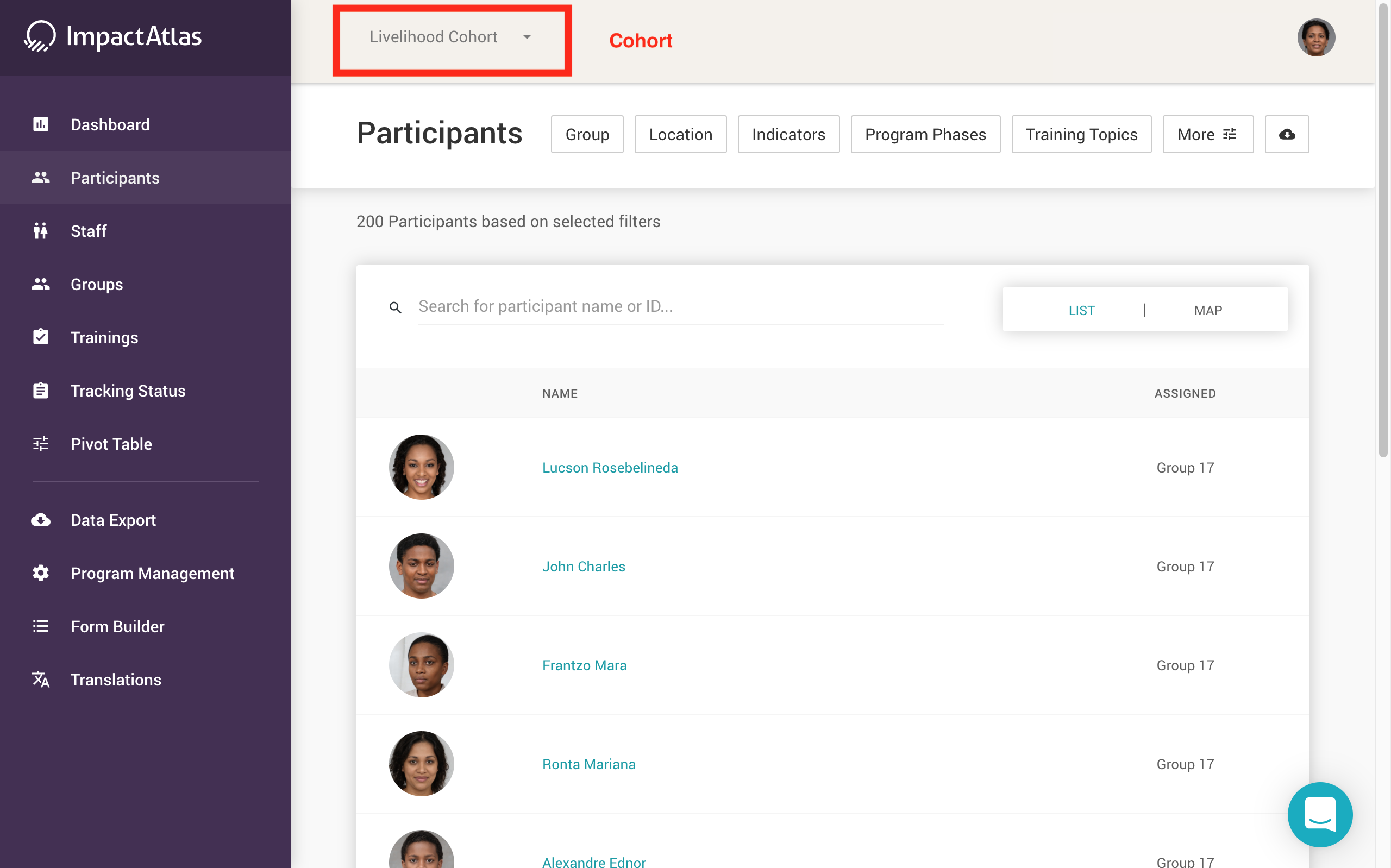Click the Dashboard chart icon
Viewport: 1391px width, 868px height.
tap(41, 124)
